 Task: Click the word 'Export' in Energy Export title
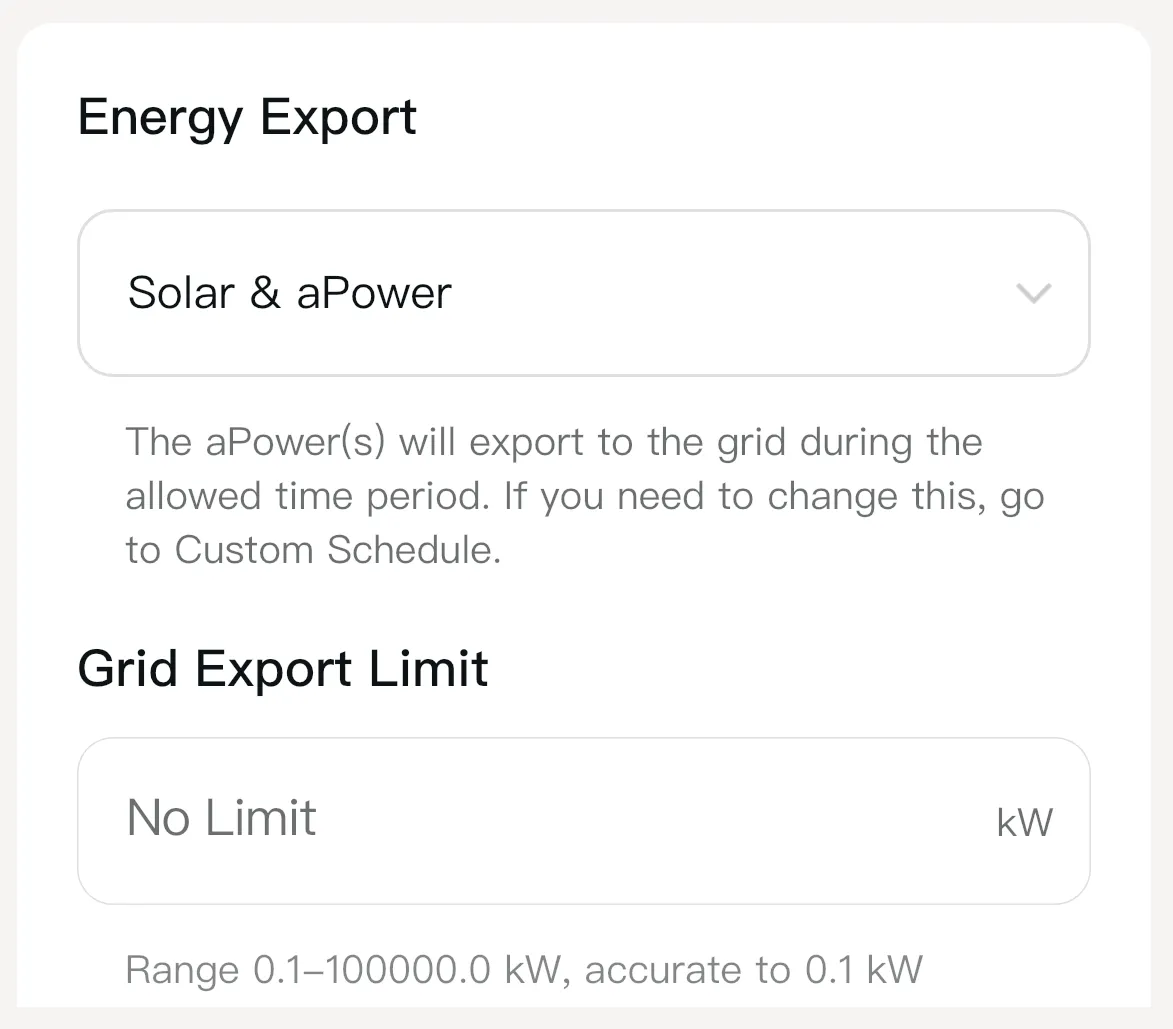tap(338, 117)
